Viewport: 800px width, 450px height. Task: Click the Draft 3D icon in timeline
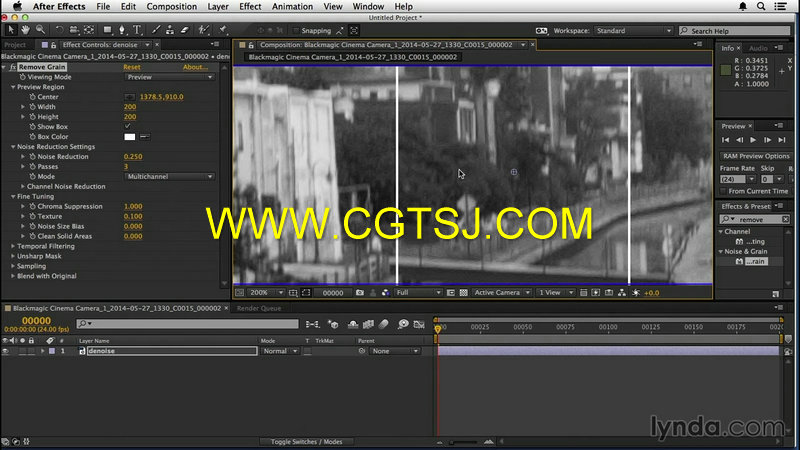(334, 324)
